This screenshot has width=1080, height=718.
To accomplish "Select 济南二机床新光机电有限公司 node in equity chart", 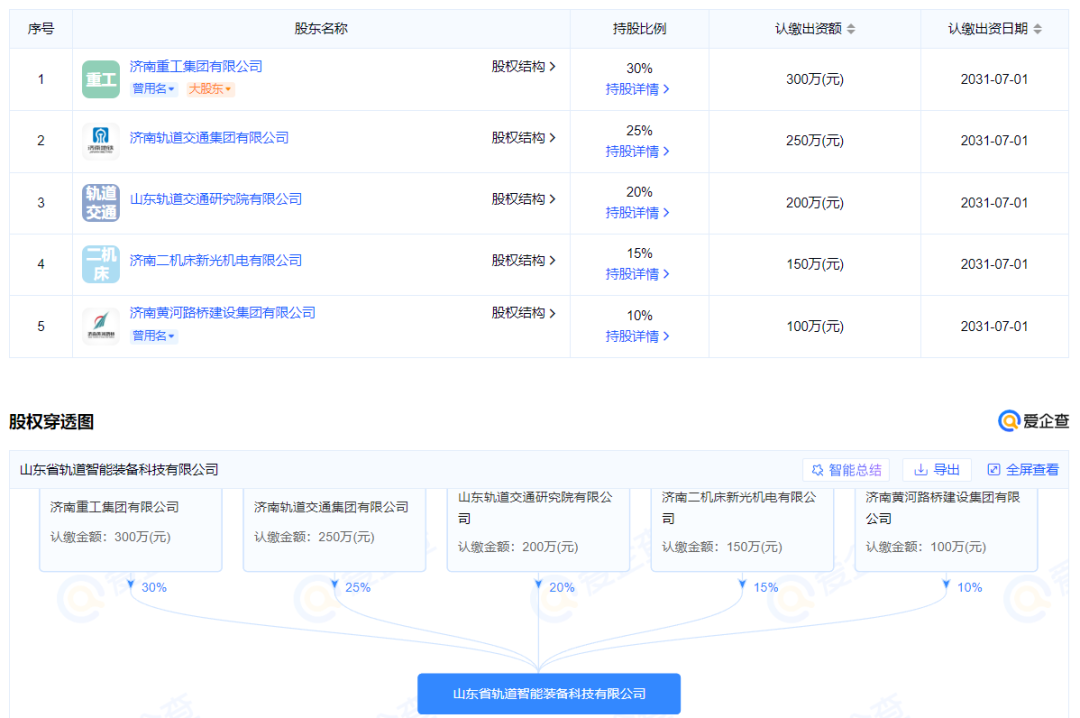I will (742, 530).
